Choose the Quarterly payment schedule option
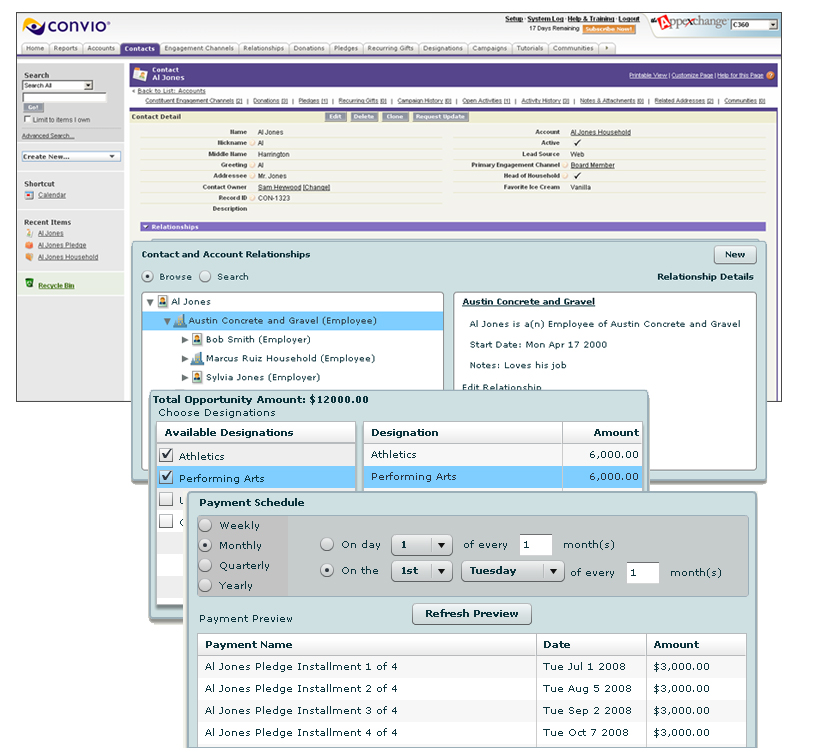The height and width of the screenshot is (756, 816). (x=206, y=566)
